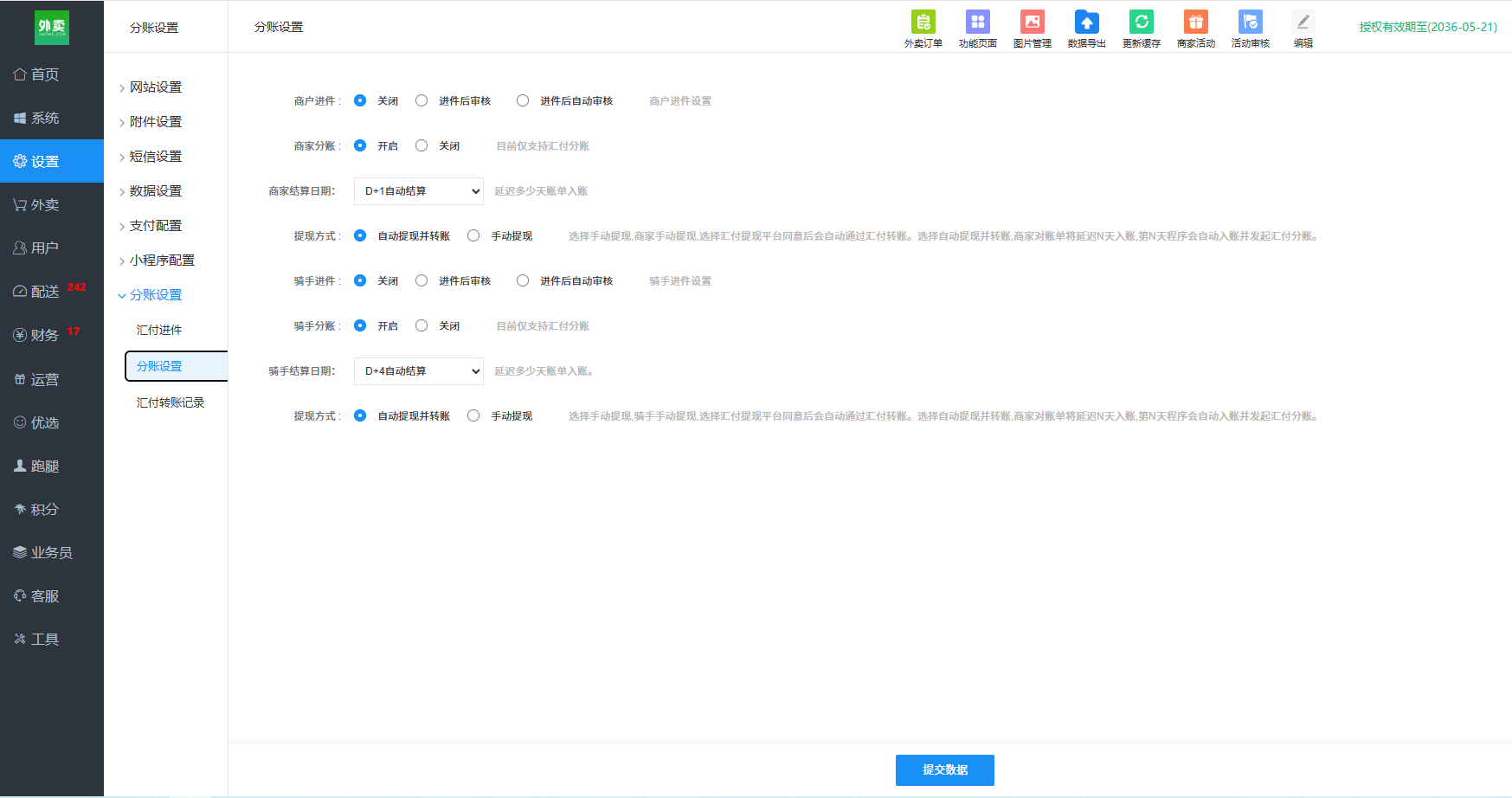Click the 更新缓存 refresh icon
1512x798 pixels.
tap(1141, 29)
